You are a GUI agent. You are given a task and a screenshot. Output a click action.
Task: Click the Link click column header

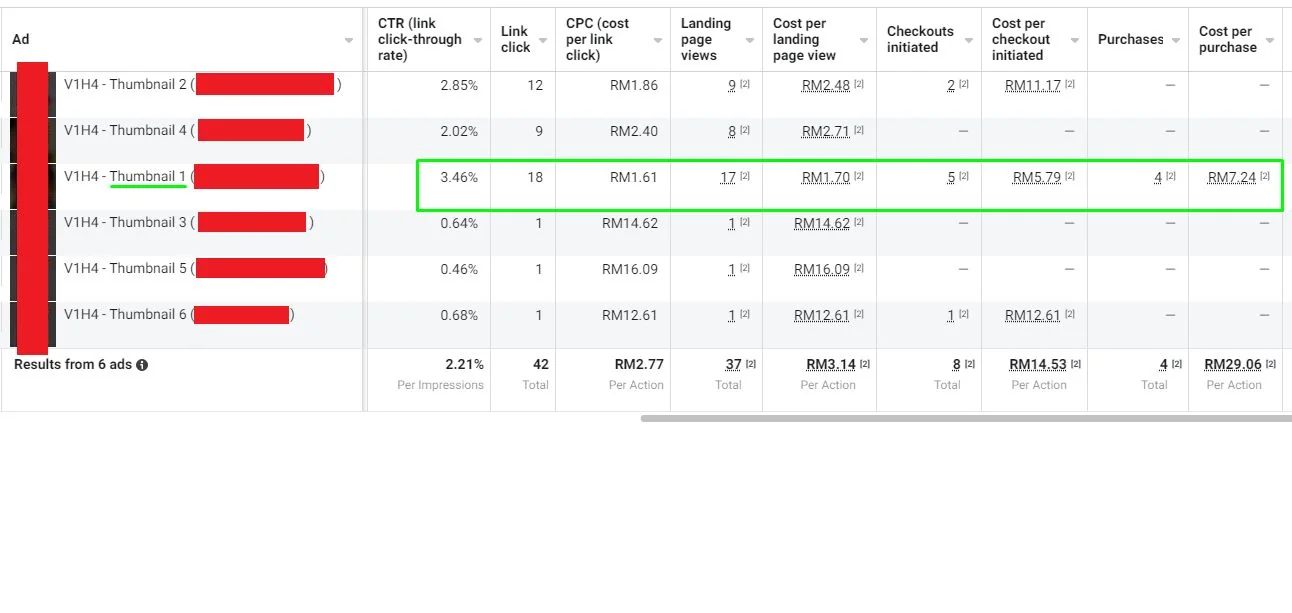click(x=515, y=40)
